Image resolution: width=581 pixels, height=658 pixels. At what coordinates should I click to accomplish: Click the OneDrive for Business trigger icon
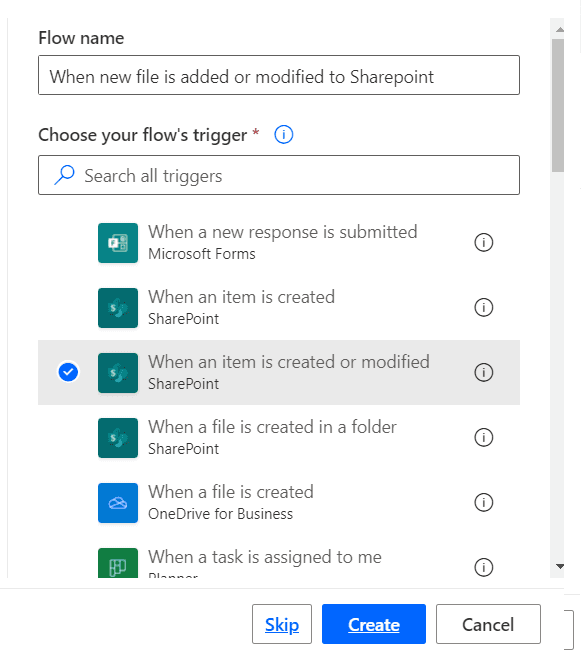click(118, 503)
